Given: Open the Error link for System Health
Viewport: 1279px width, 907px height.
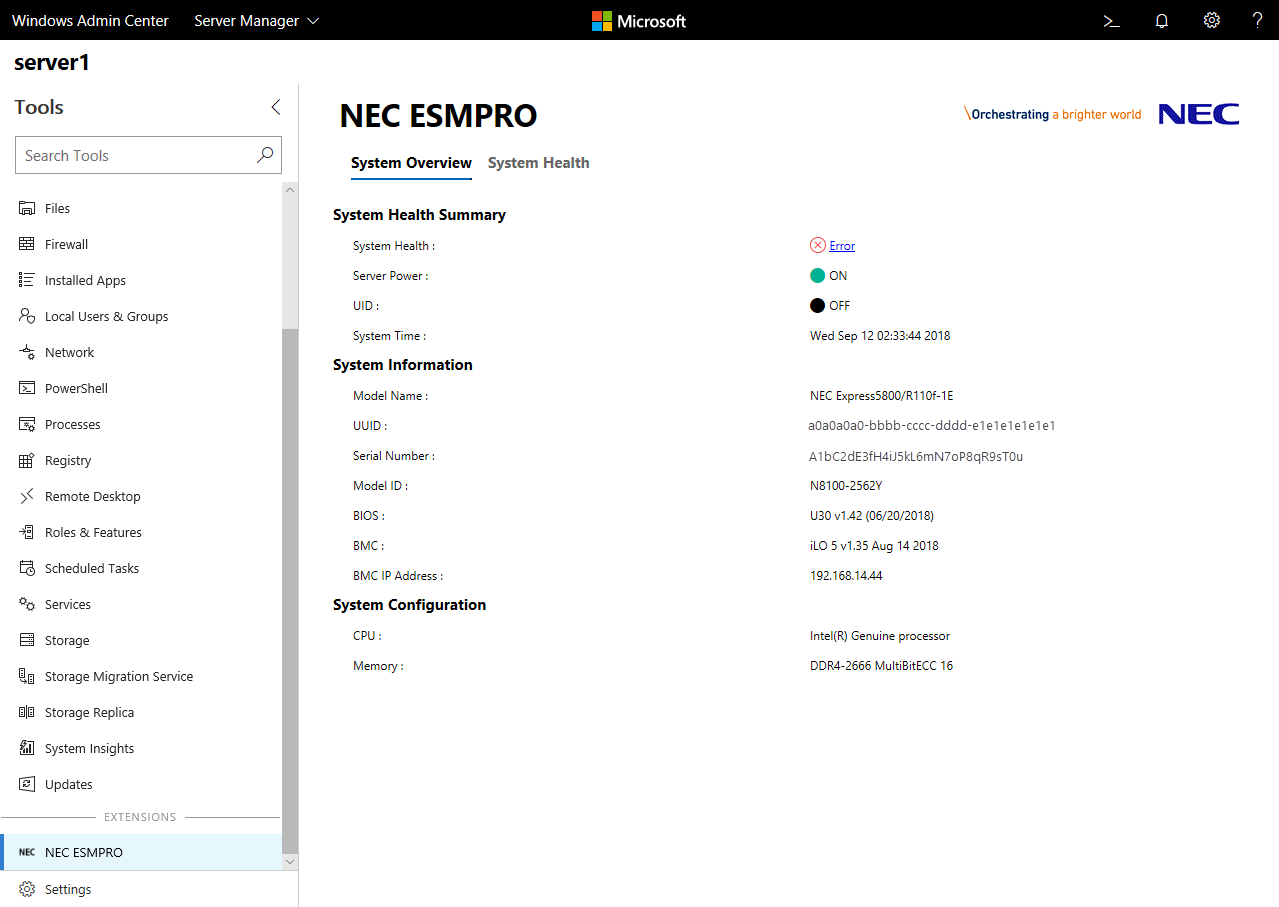Looking at the screenshot, I should tap(842, 246).
